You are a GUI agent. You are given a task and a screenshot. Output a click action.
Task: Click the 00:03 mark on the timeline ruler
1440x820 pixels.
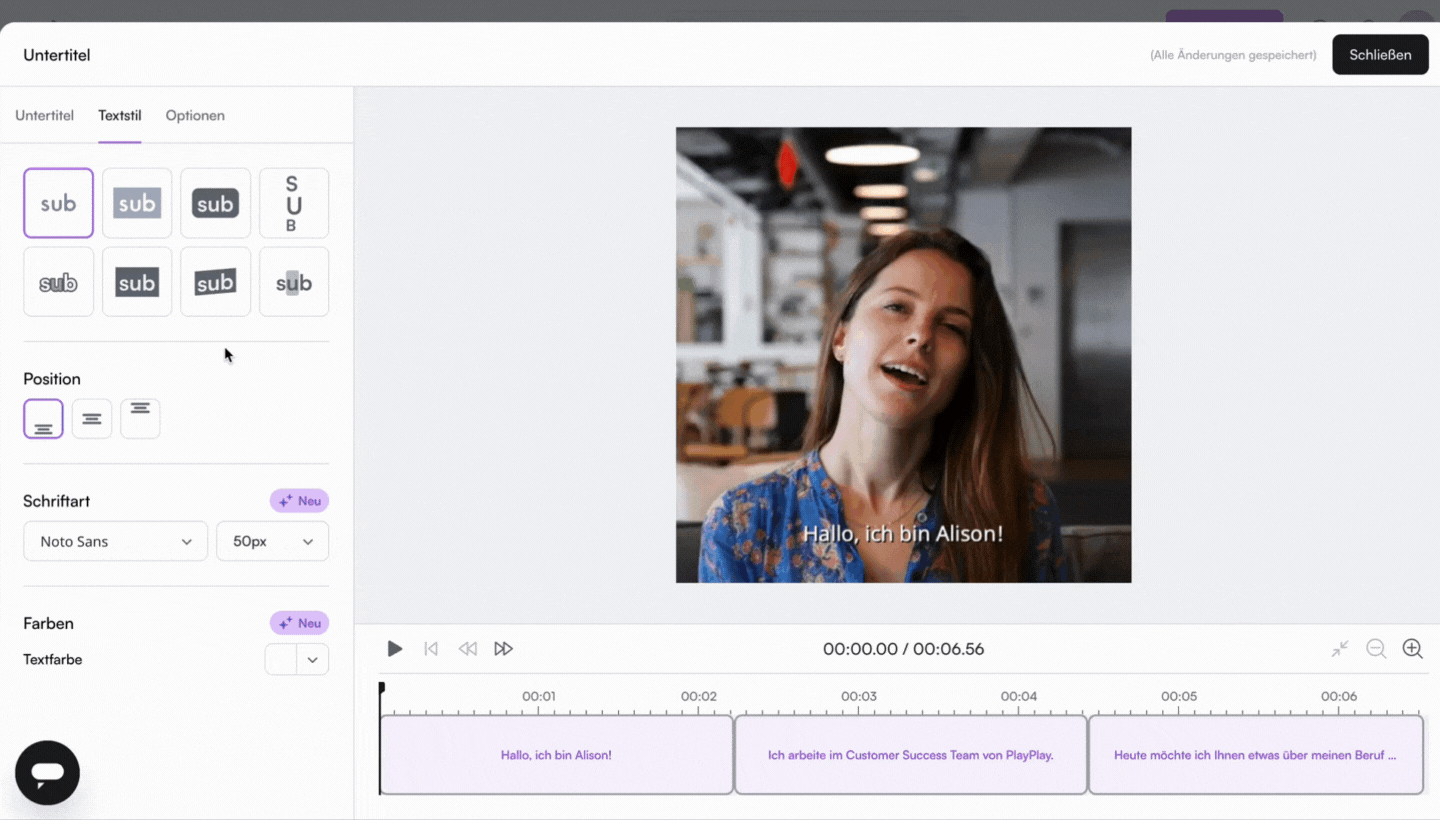[858, 696]
